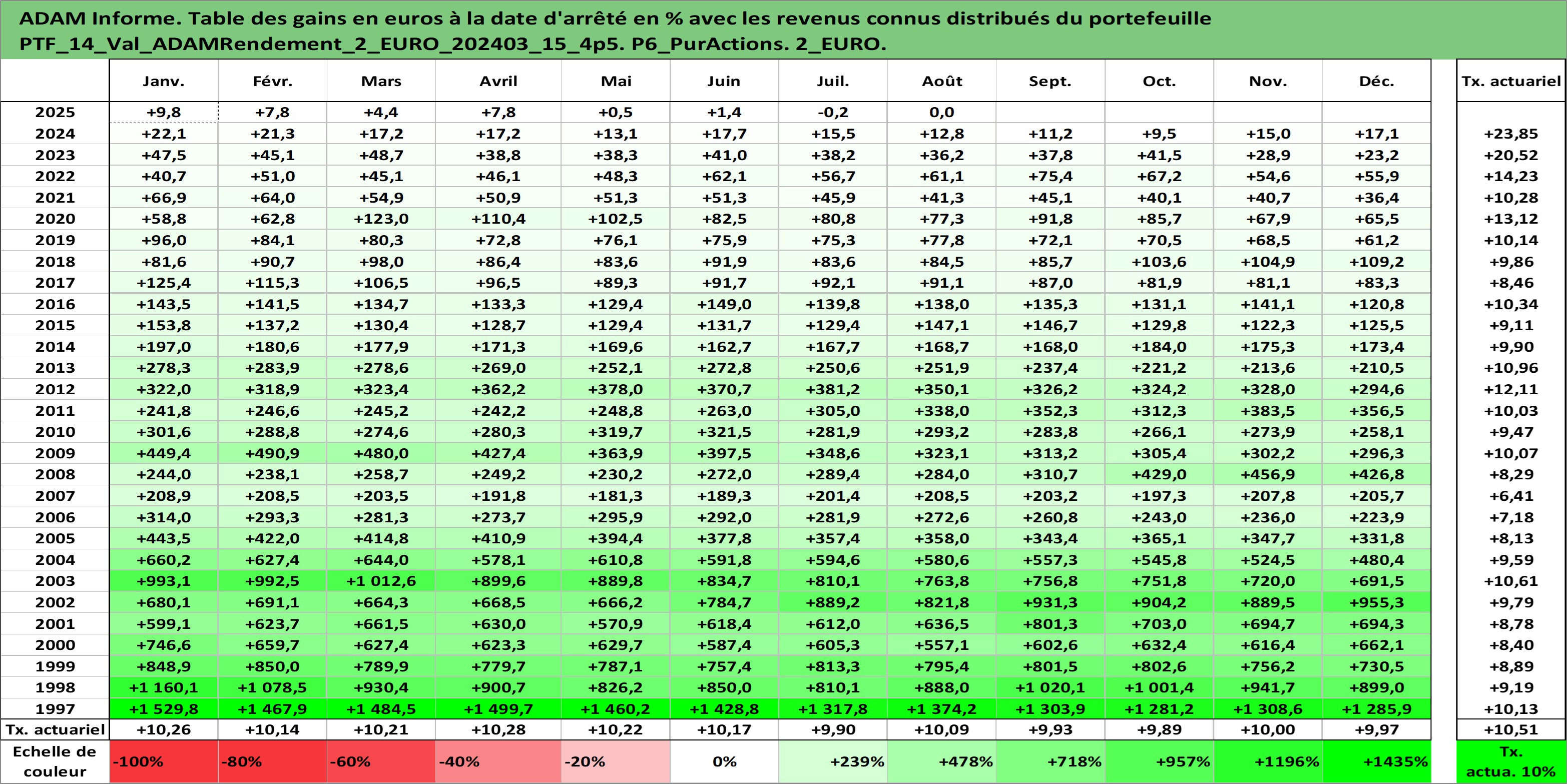Click the +1 160,1 cell in 1998 row

coord(164,687)
